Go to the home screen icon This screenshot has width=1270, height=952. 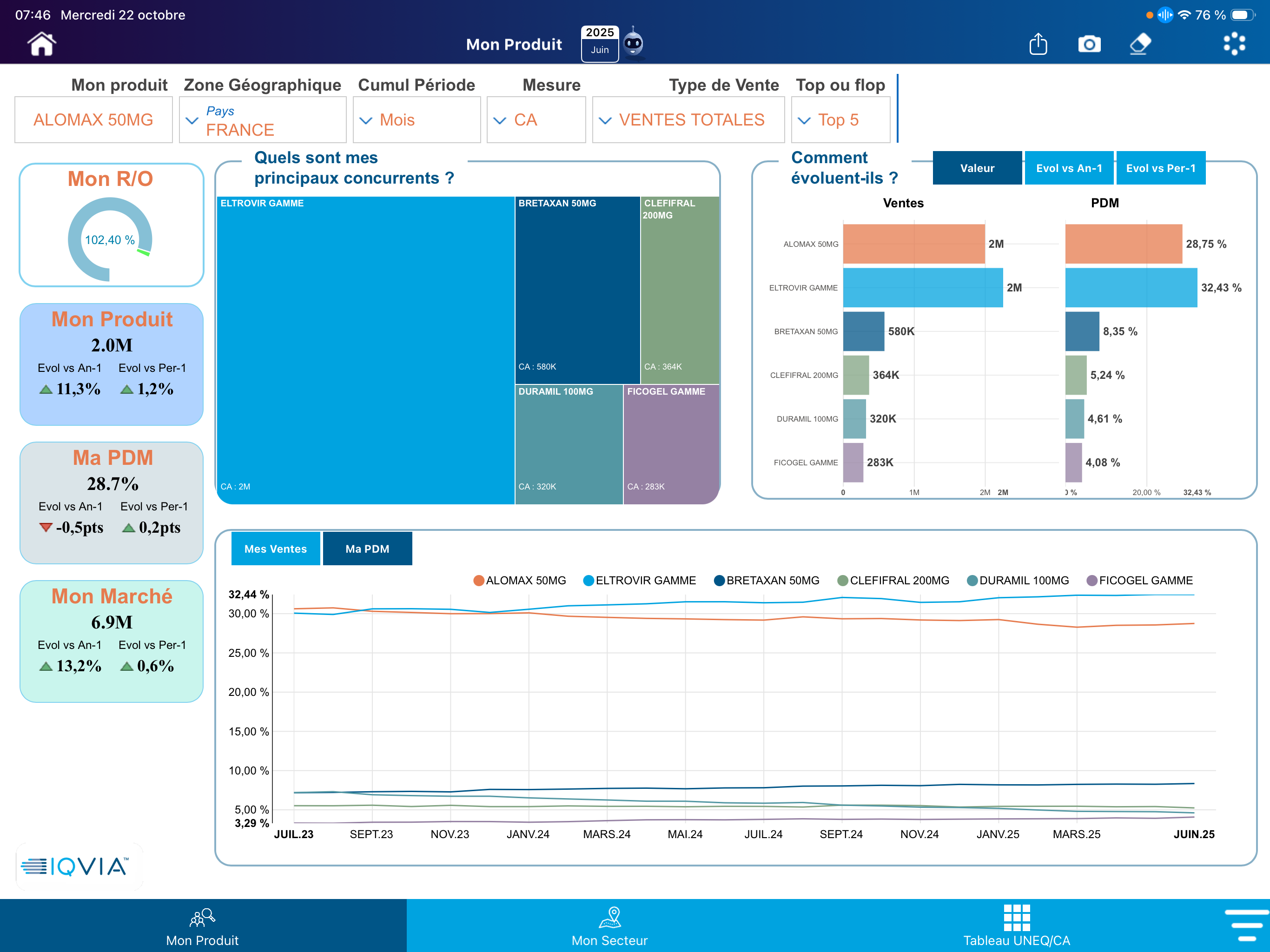[41, 44]
